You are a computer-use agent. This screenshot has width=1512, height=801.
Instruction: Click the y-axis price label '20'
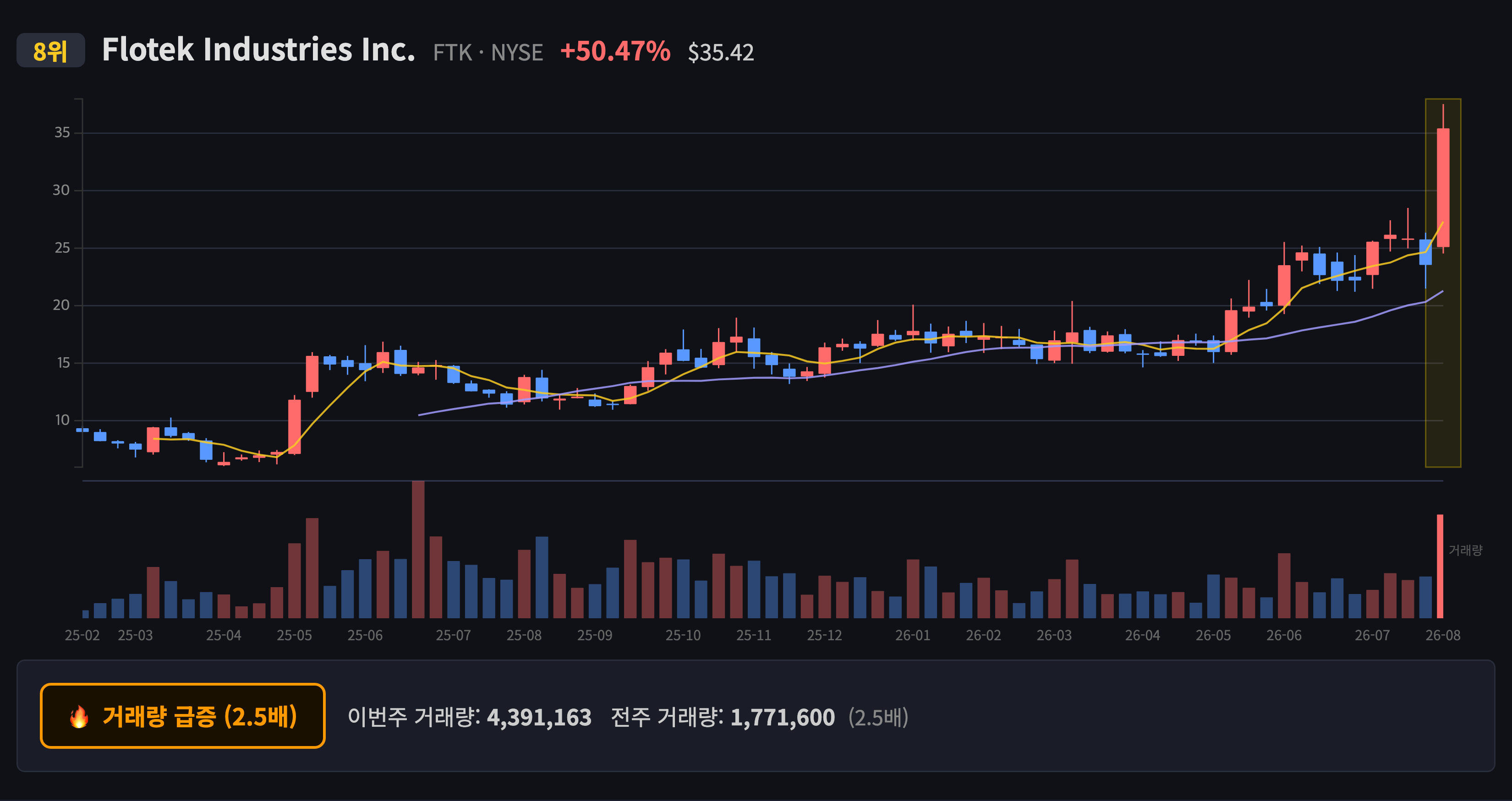[x=61, y=305]
